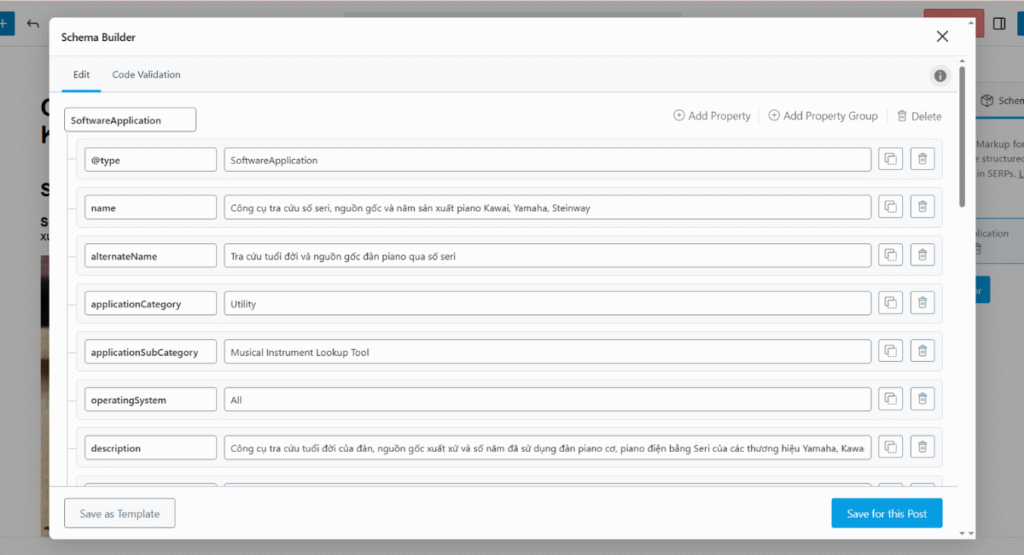Viewport: 1024px width, 555px height.
Task: Save schema as Template
Action: pos(119,514)
